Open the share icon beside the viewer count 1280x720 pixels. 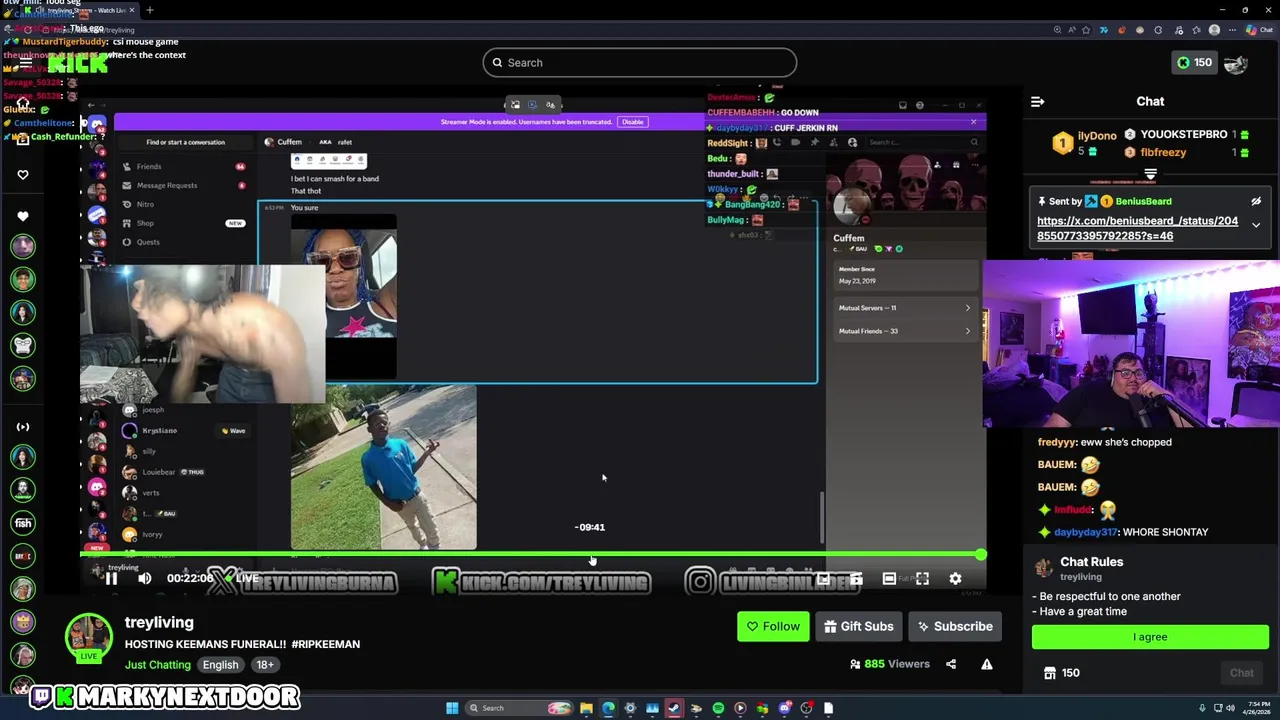(x=951, y=664)
